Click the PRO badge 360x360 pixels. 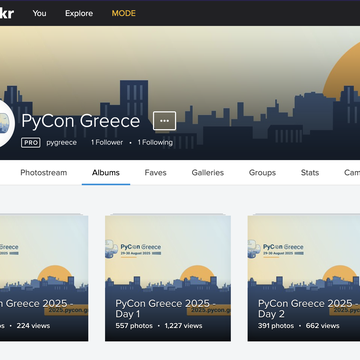tap(31, 143)
